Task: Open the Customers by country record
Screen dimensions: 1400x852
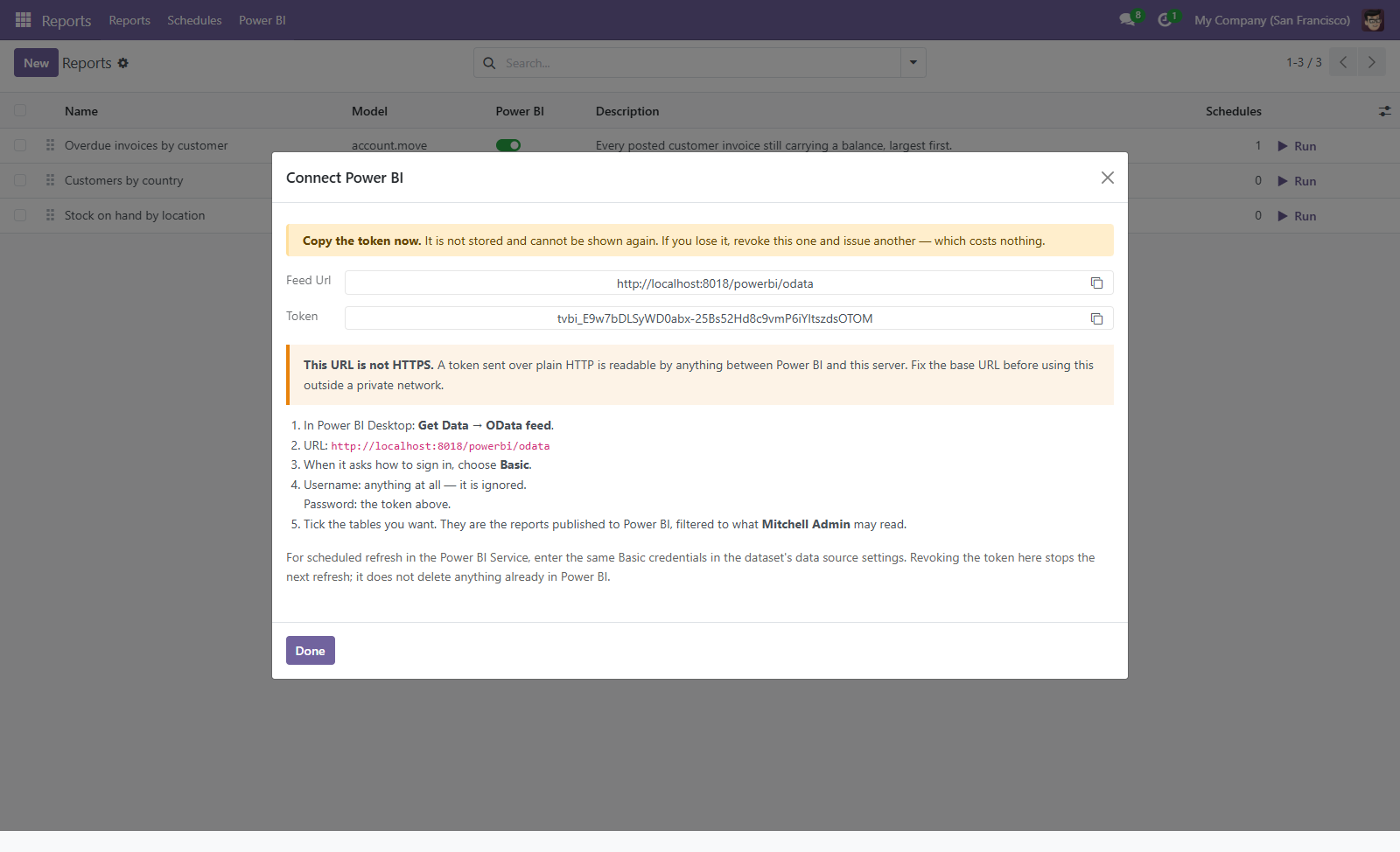Action: (124, 180)
